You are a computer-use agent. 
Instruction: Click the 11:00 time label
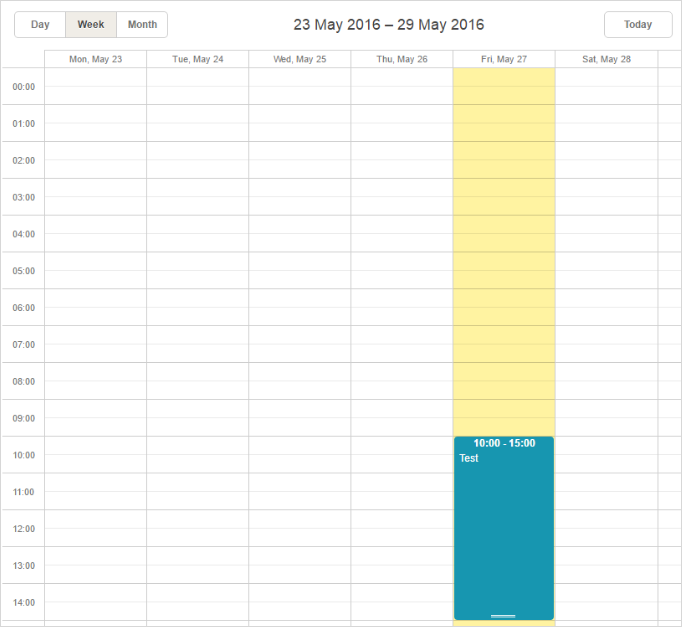[23, 492]
